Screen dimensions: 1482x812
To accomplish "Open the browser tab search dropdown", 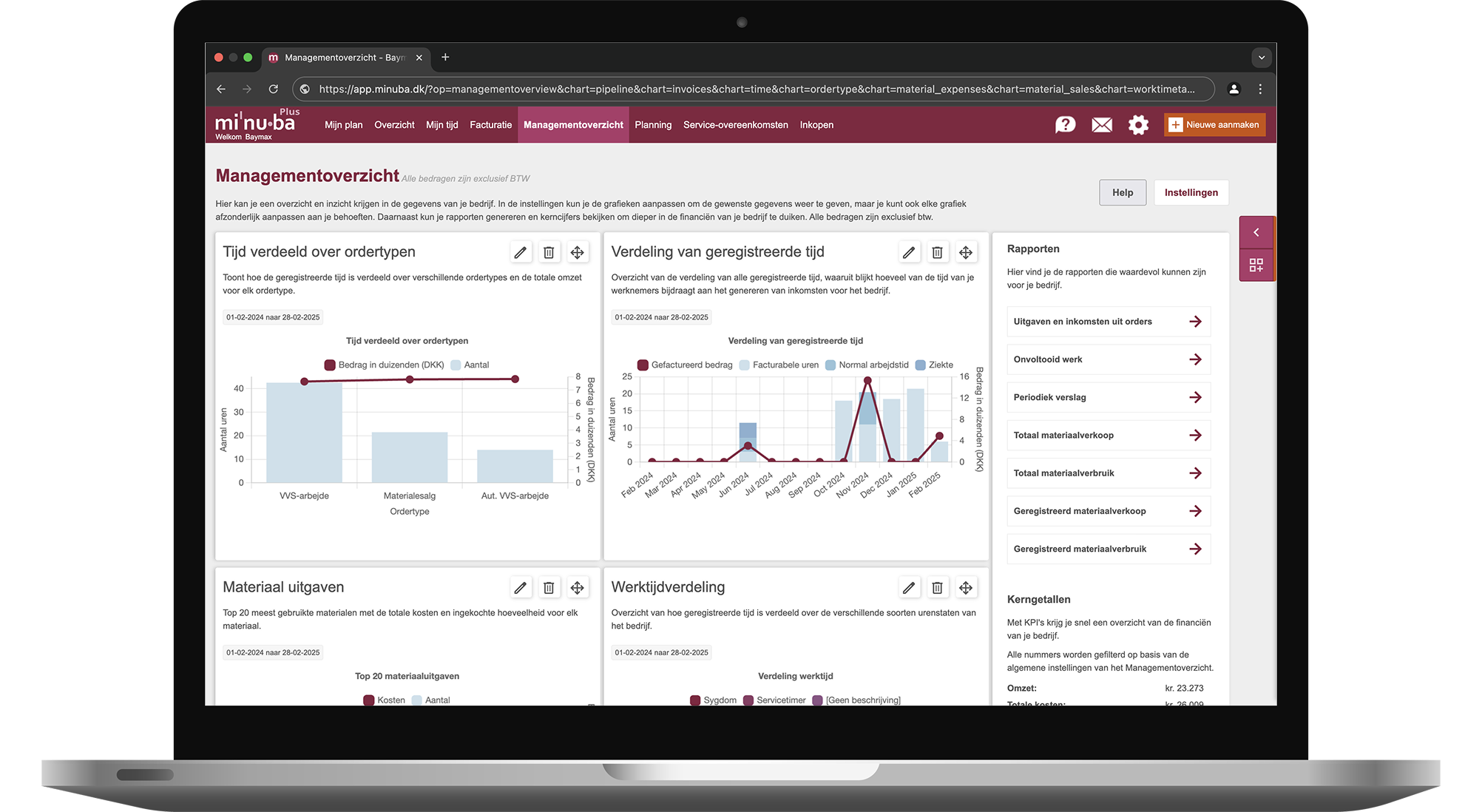I will click(1262, 58).
